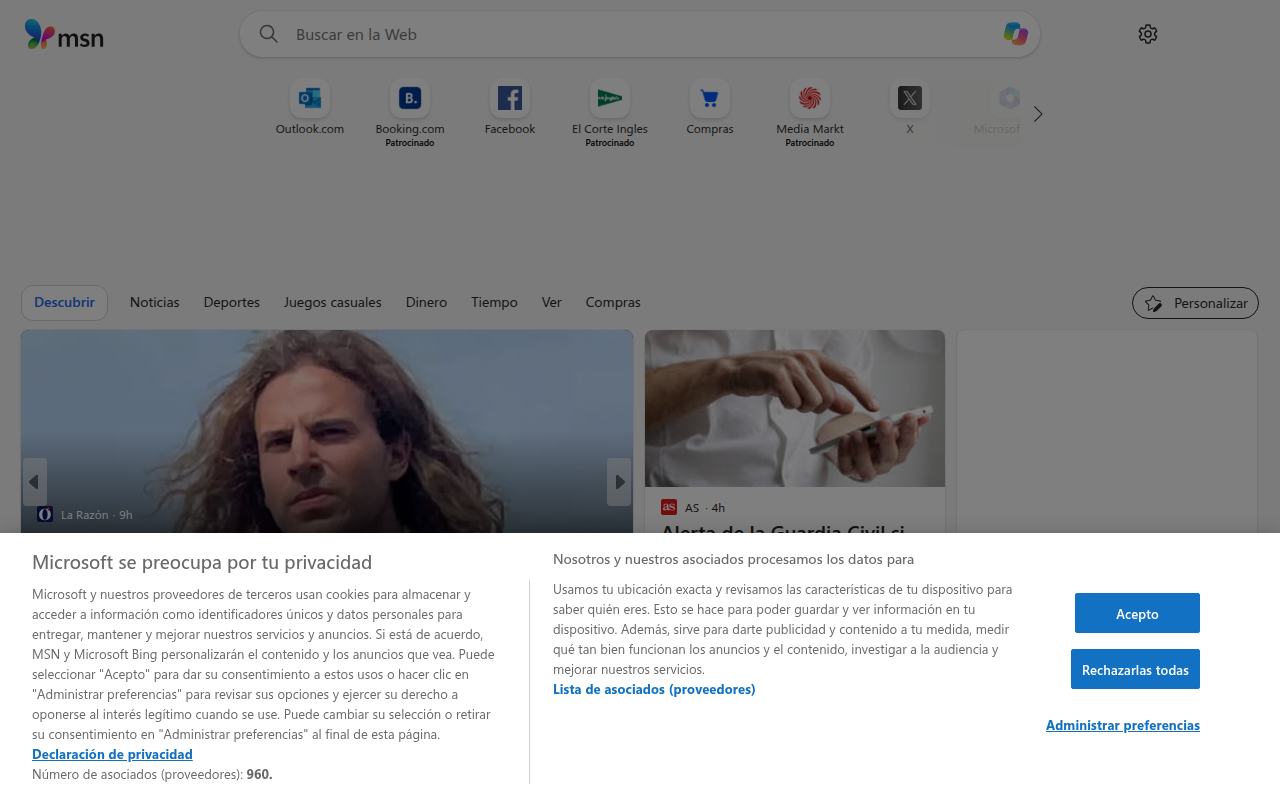
Task: Open the Outlook.com shortcut icon
Action: [x=310, y=98]
